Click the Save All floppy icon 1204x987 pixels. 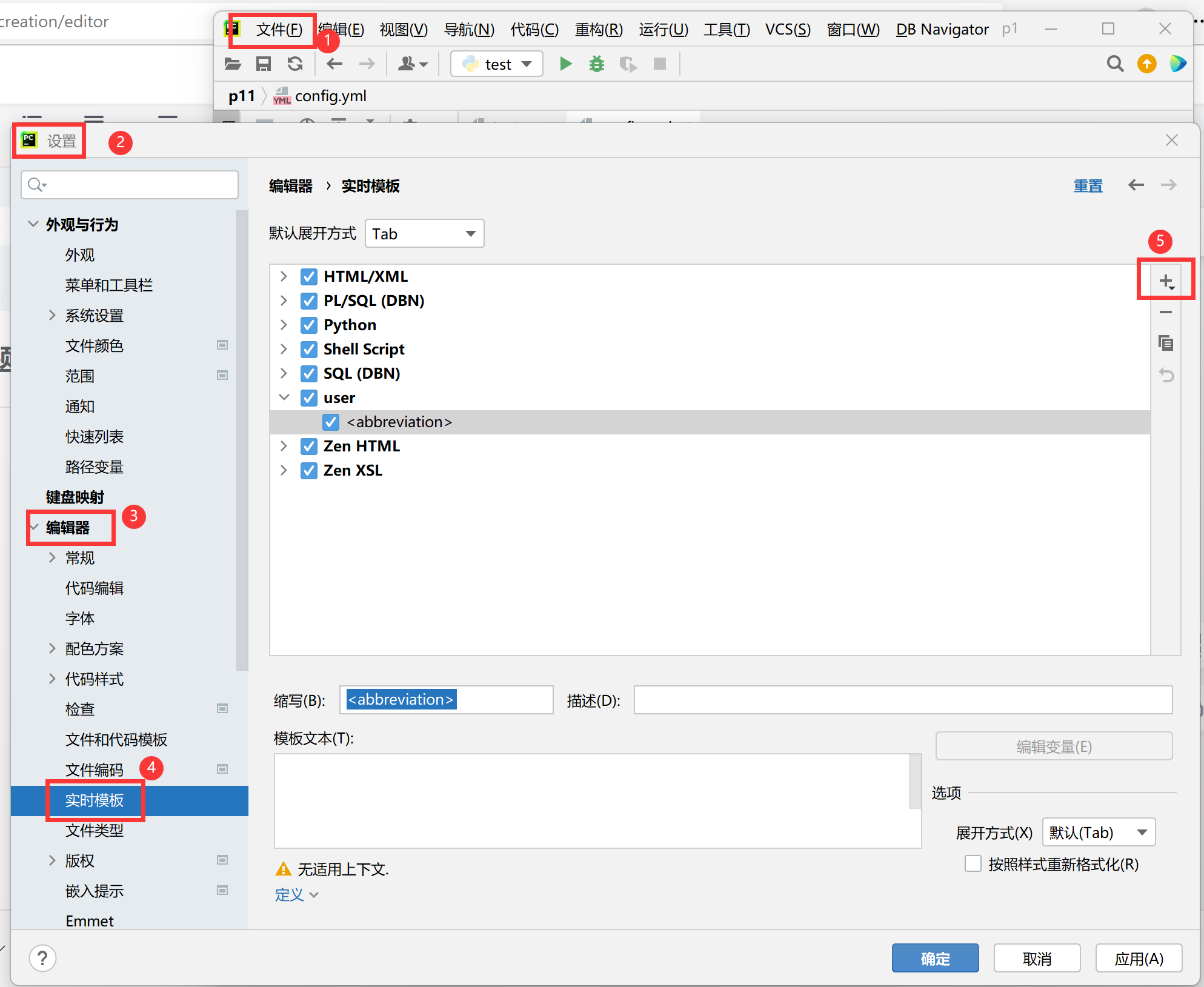tap(264, 64)
